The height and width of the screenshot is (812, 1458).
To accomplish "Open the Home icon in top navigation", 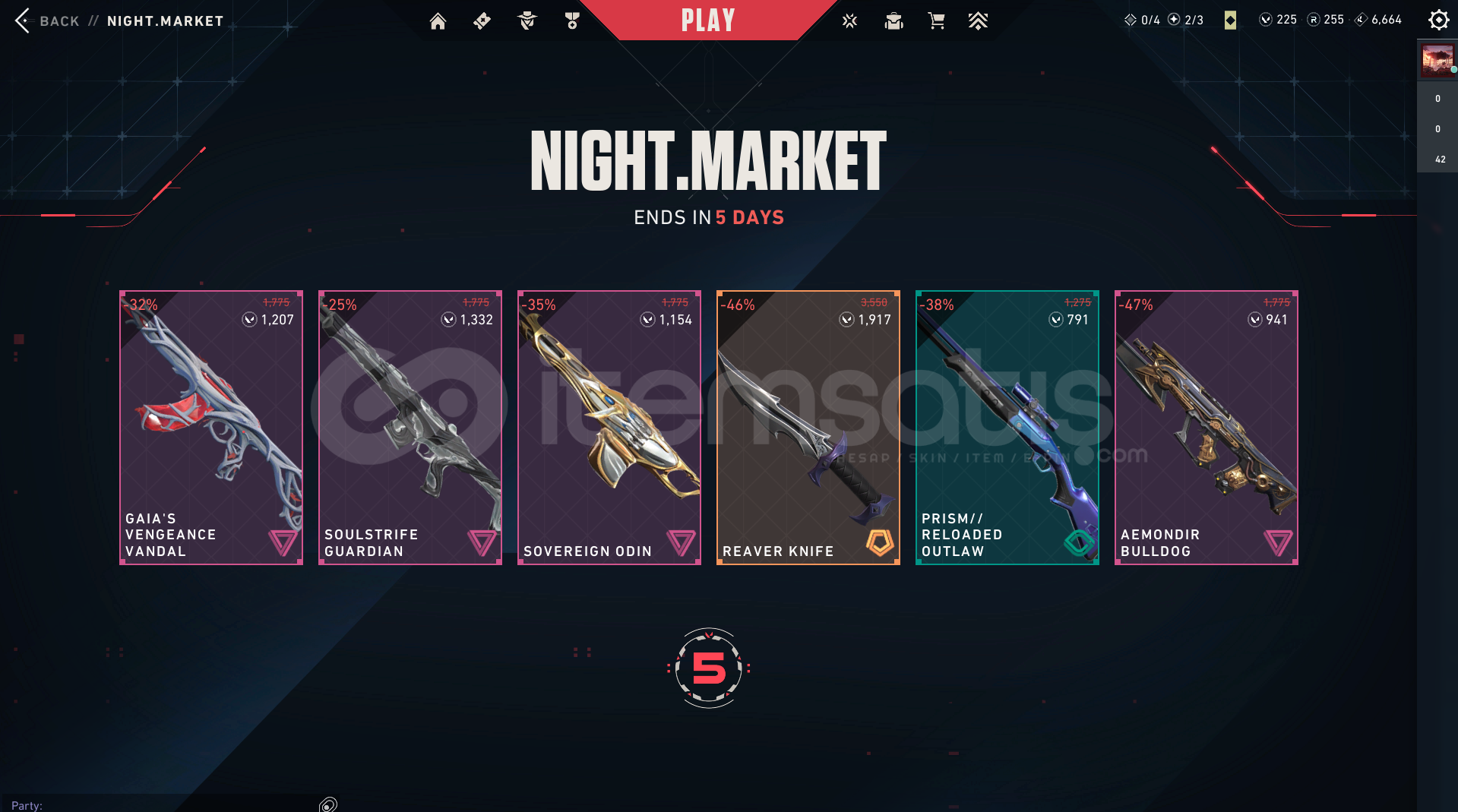I will 438,21.
